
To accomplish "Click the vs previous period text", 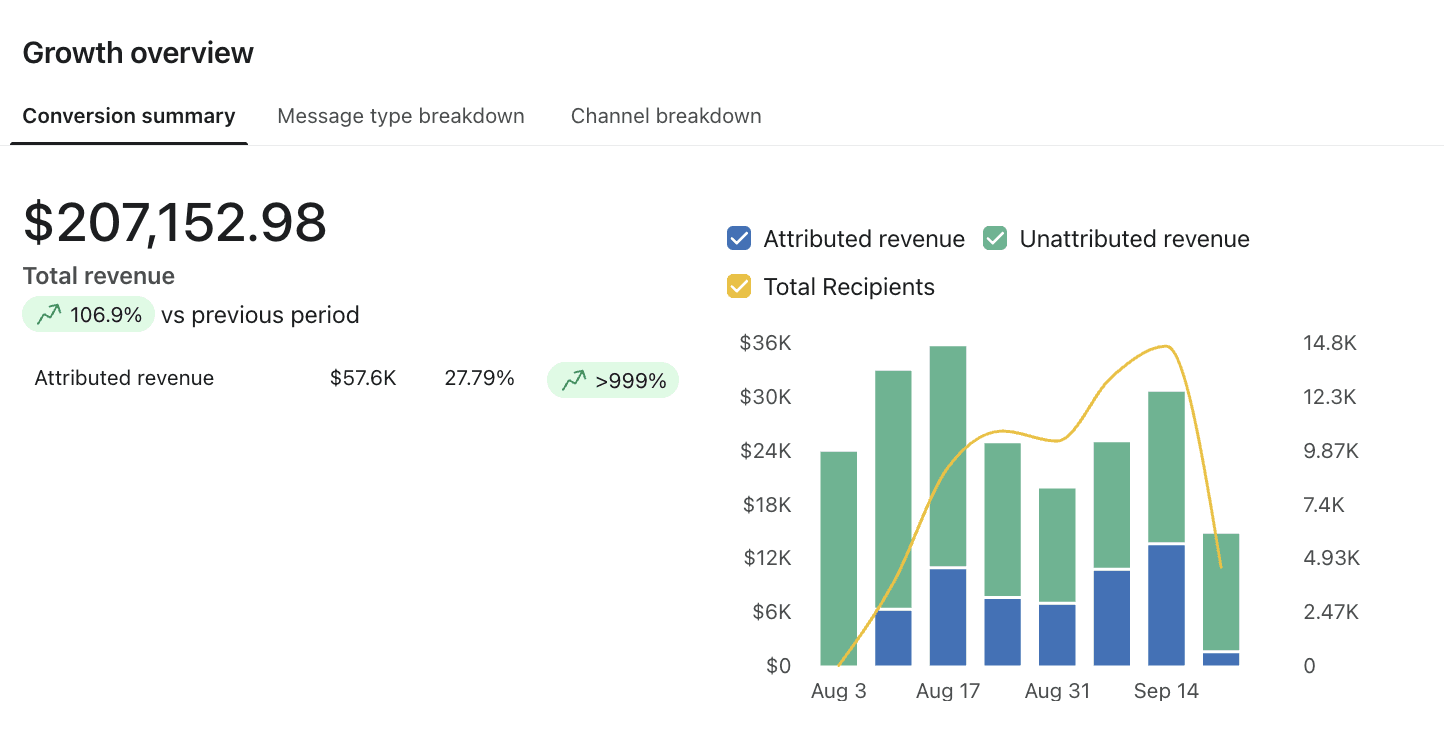I will point(260,315).
